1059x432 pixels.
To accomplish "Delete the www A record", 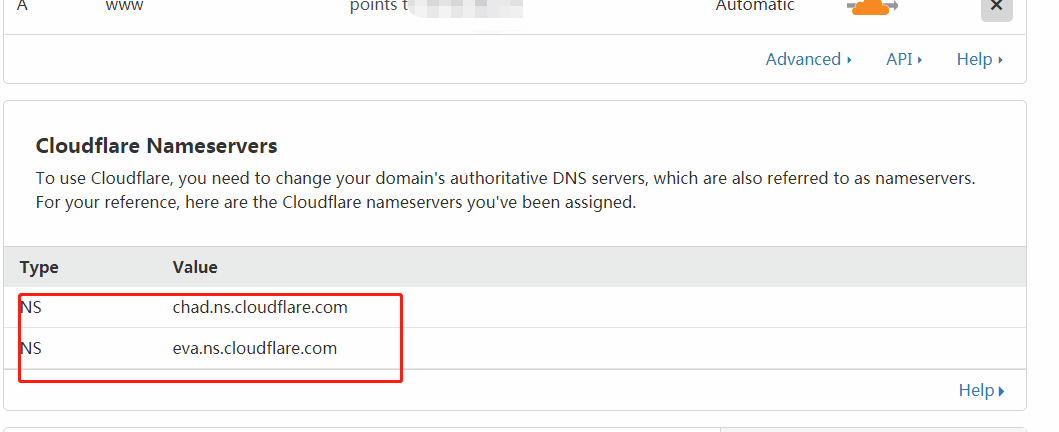I will click(x=996, y=6).
